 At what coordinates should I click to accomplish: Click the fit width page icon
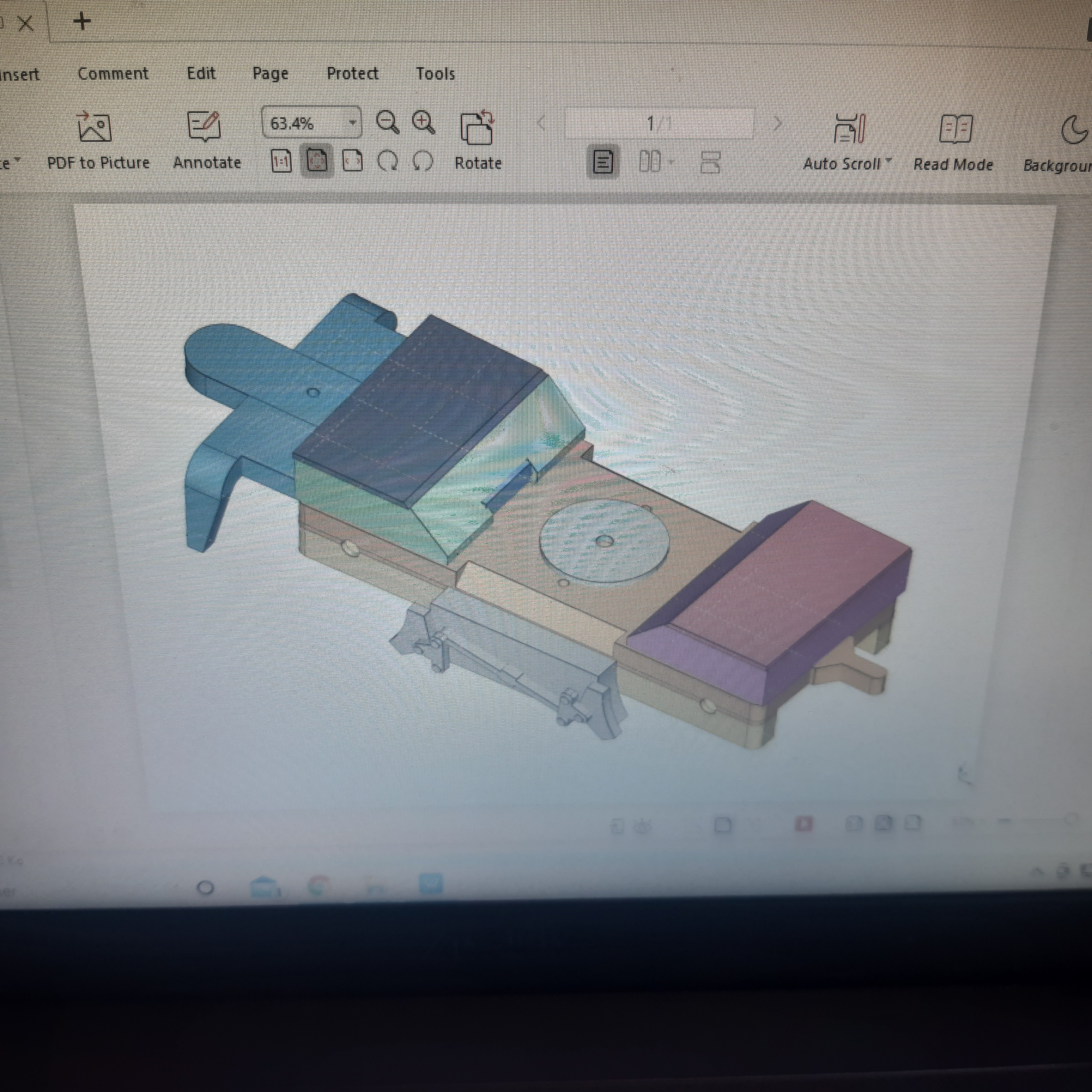[x=353, y=162]
